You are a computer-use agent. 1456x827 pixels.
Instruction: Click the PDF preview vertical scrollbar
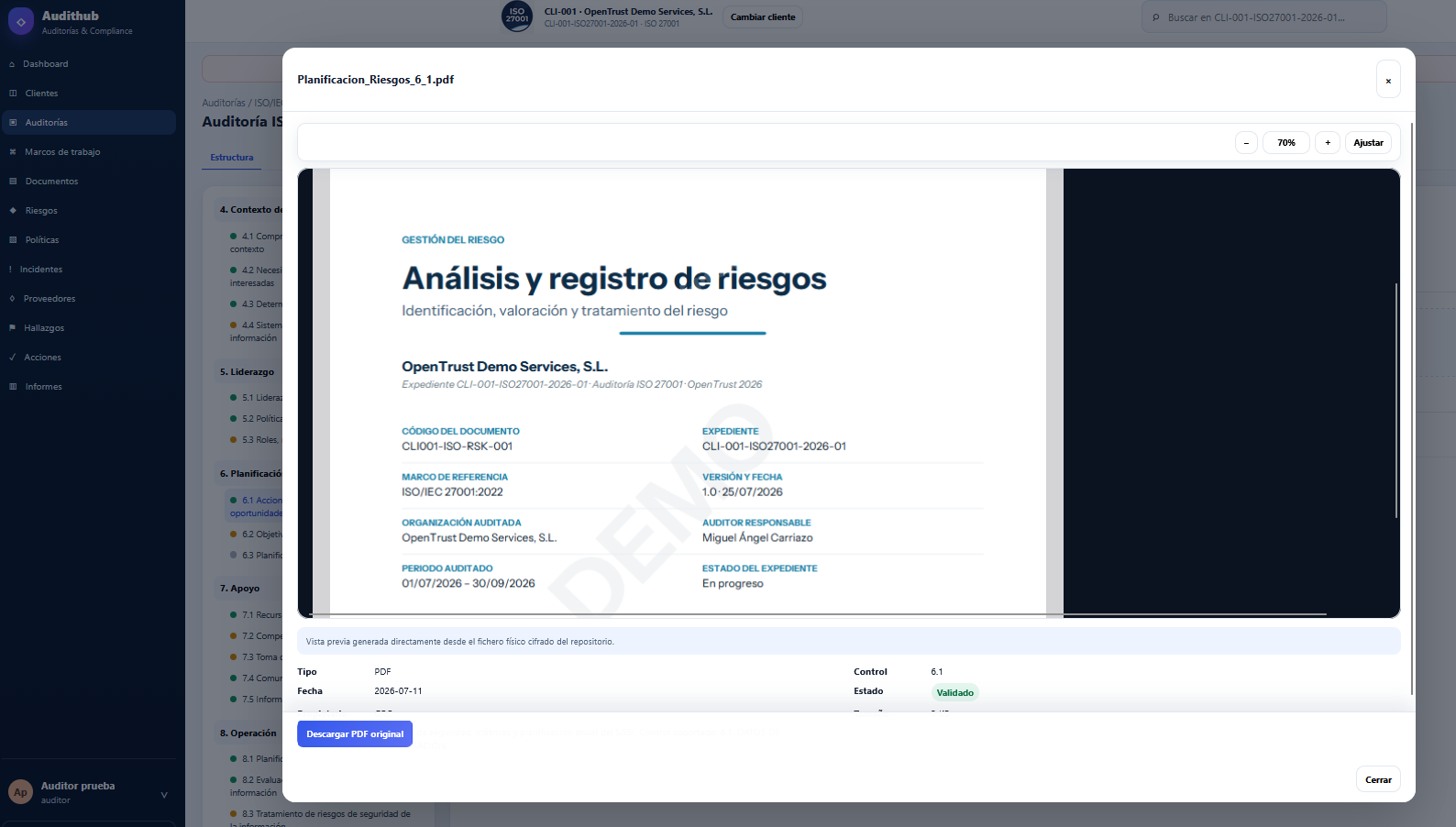point(1396,401)
